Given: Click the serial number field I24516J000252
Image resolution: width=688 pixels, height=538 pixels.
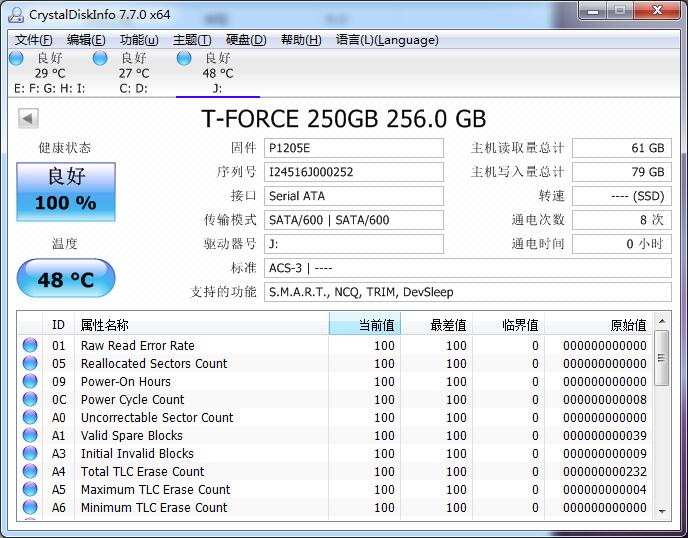Looking at the screenshot, I should (x=354, y=172).
